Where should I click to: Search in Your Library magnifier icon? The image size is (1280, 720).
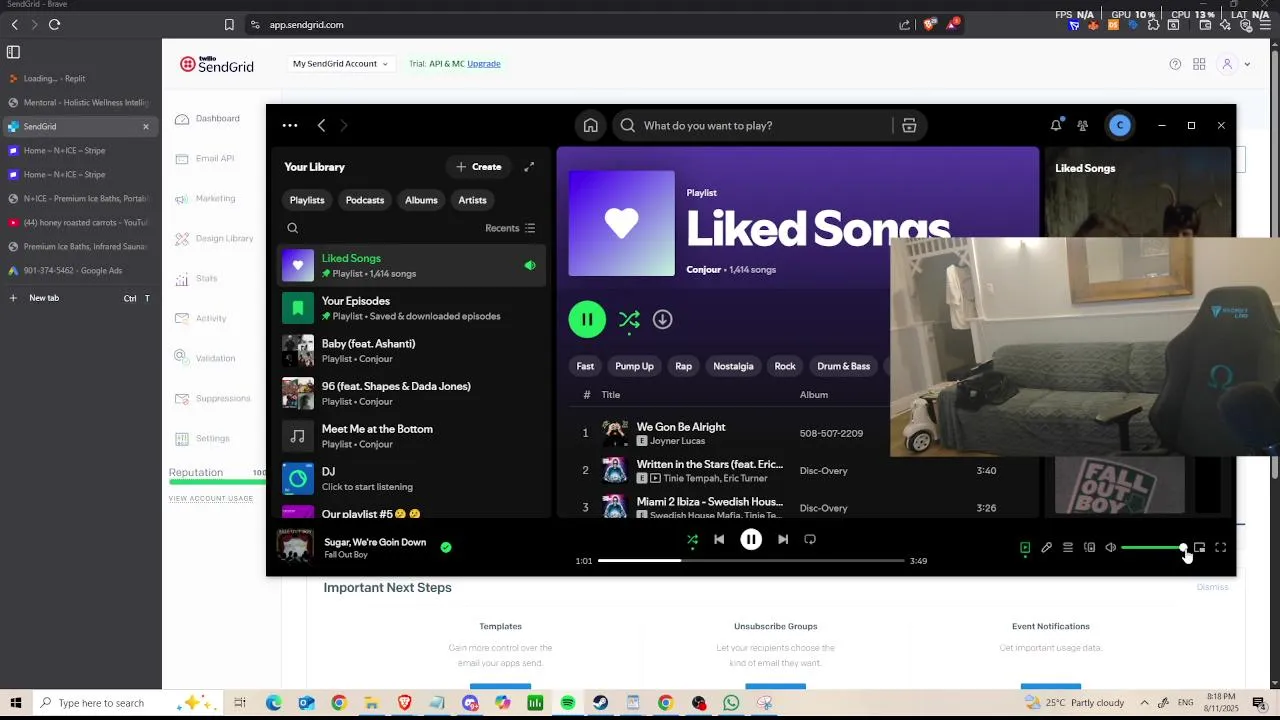point(293,228)
